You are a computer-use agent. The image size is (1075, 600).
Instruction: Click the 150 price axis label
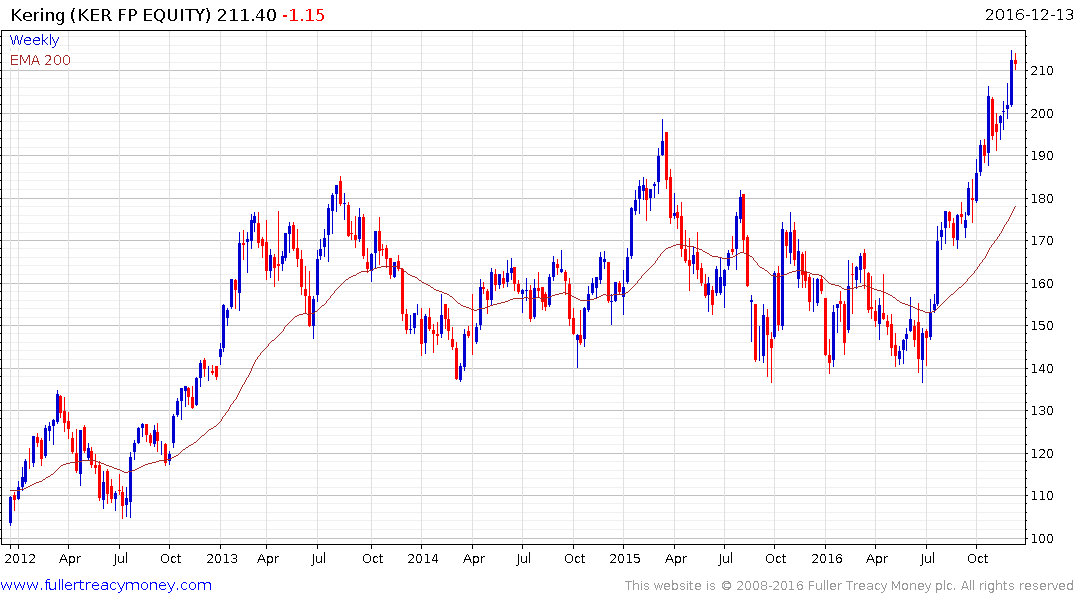point(1041,326)
